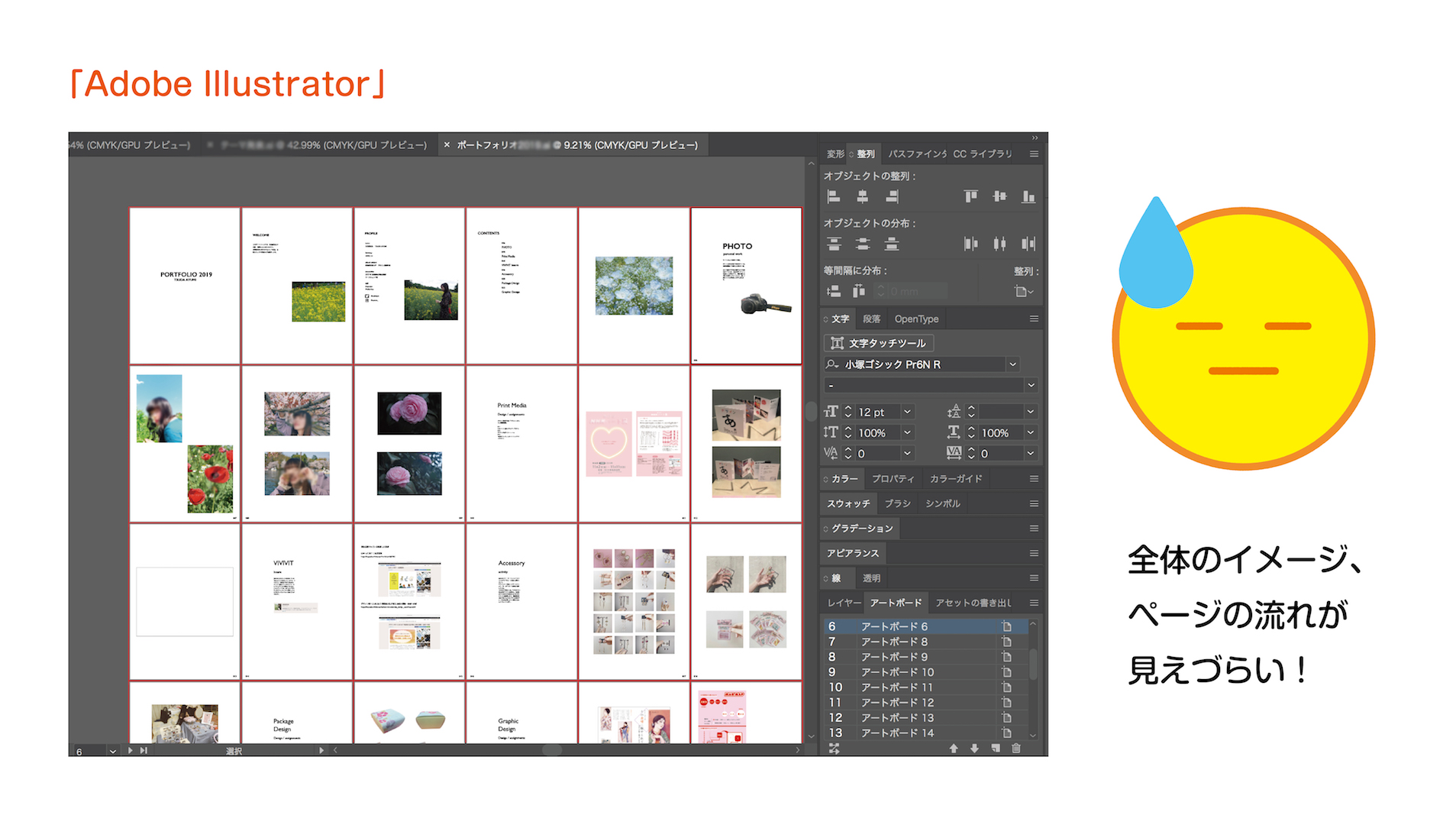Switch to the レイヤー tab
Screen dimensions: 1456x825
(x=844, y=603)
